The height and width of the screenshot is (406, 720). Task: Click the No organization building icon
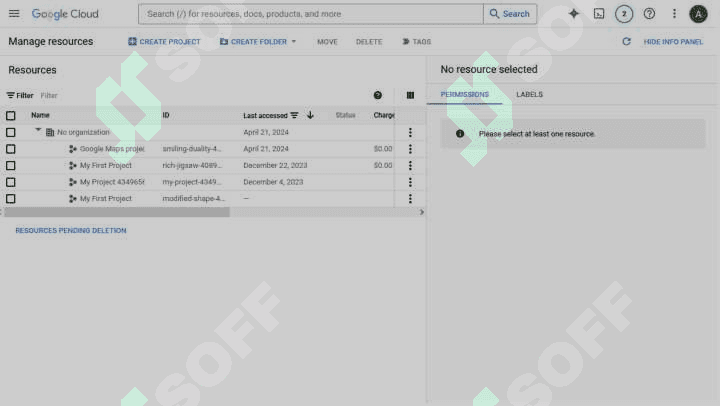[50, 132]
